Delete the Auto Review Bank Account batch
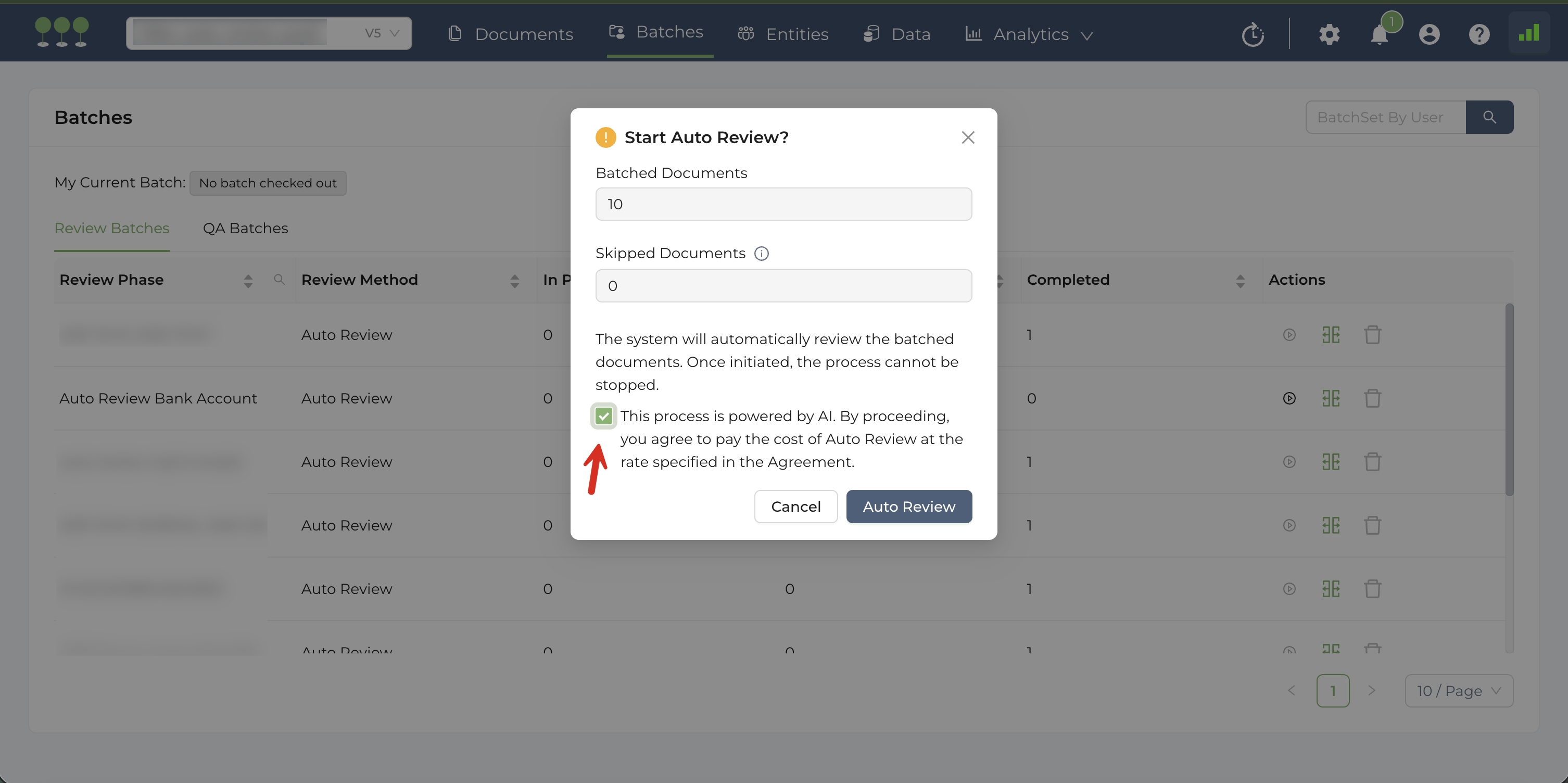This screenshot has width=1568, height=783. pyautogui.click(x=1372, y=398)
